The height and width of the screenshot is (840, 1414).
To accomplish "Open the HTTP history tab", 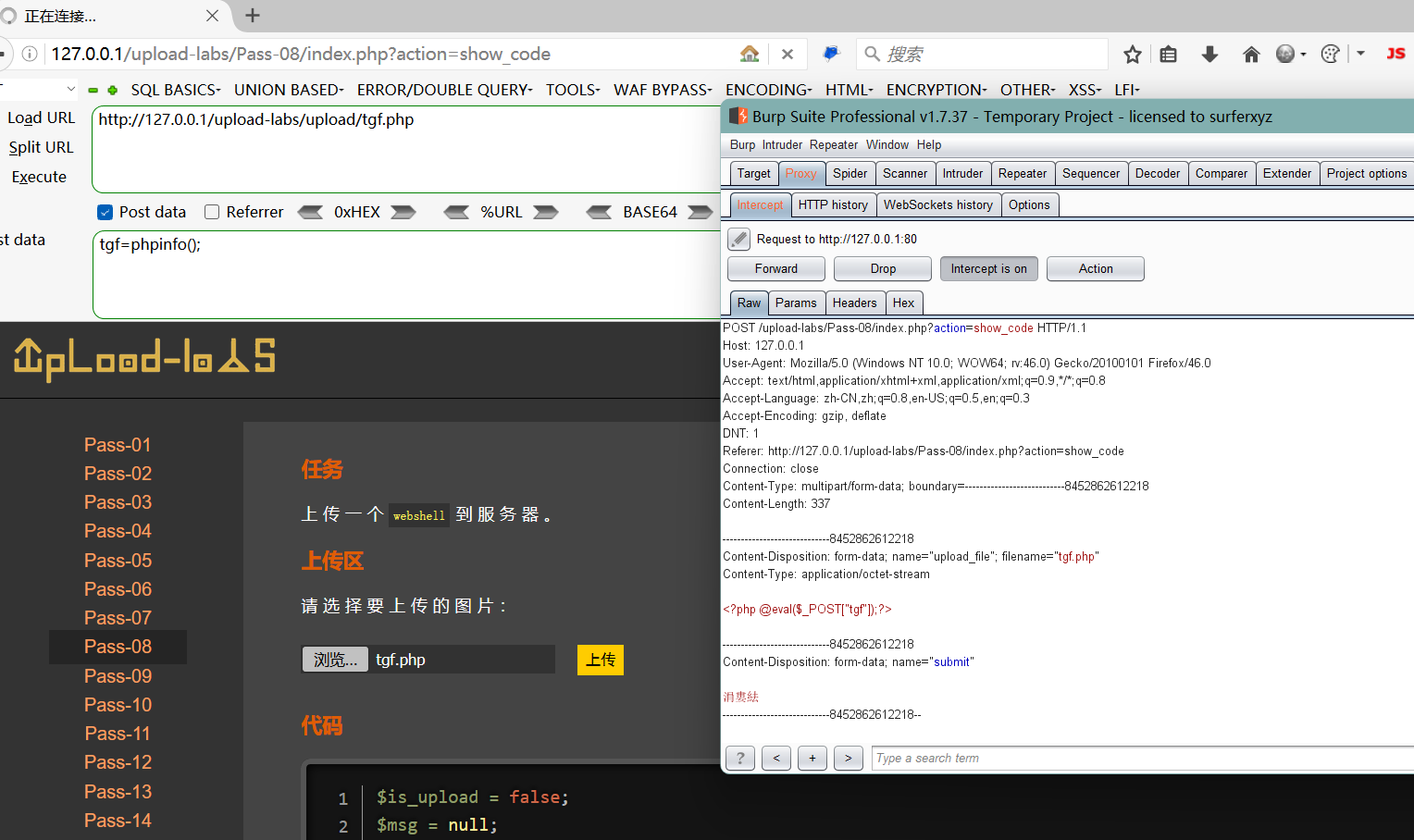I will pos(833,204).
